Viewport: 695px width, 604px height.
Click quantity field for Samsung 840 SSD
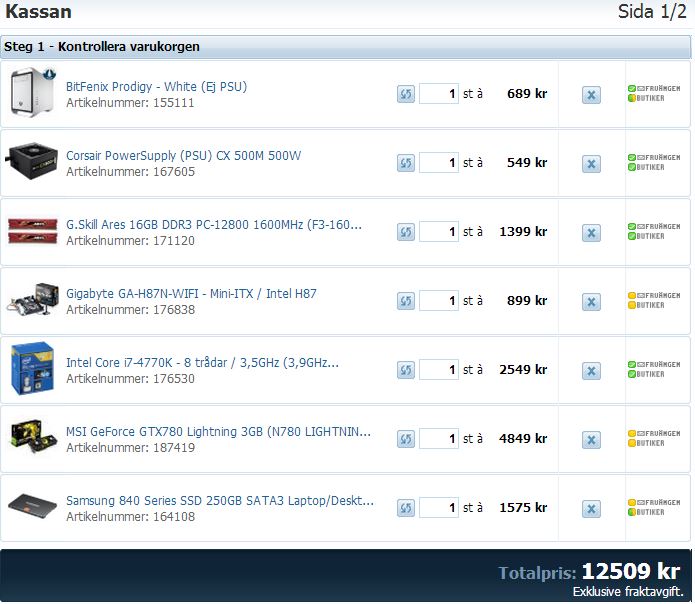tap(439, 508)
